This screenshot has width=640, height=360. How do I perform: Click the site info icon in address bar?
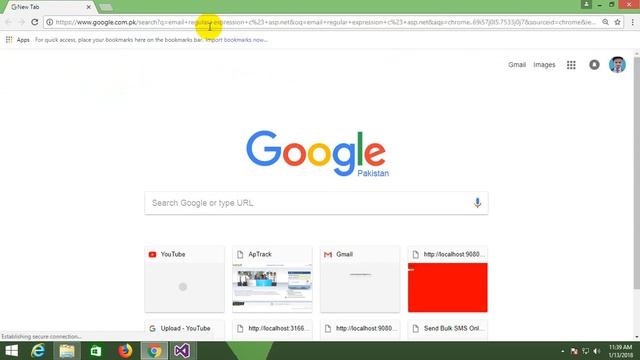(49, 22)
